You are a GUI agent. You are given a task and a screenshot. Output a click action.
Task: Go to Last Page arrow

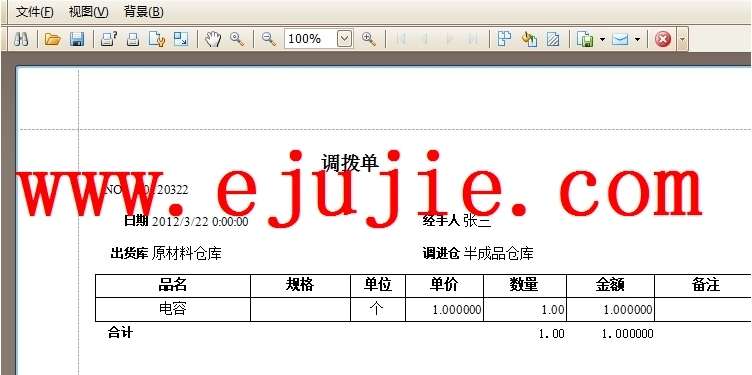tap(473, 39)
